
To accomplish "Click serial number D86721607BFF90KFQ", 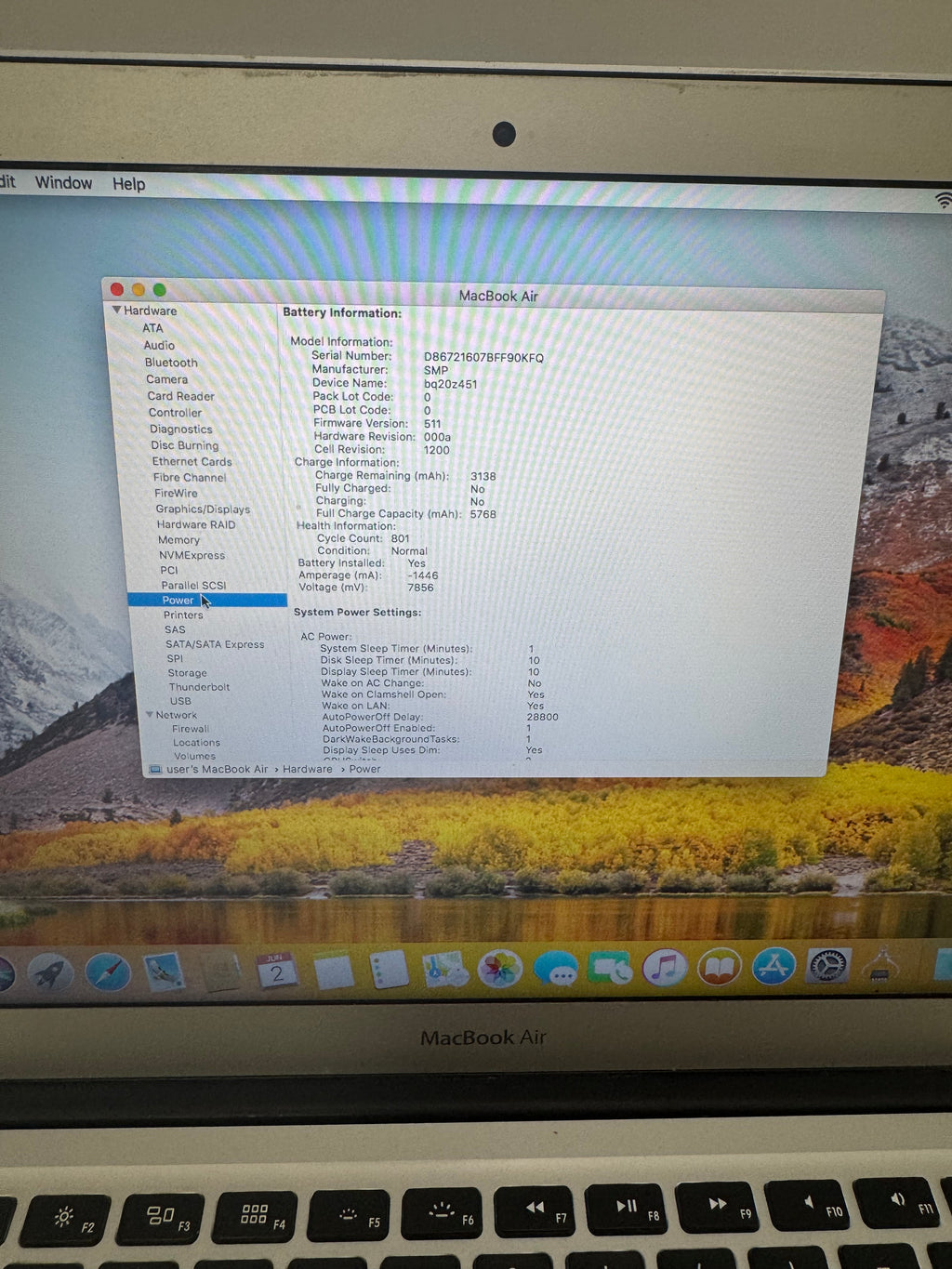I will click(483, 357).
